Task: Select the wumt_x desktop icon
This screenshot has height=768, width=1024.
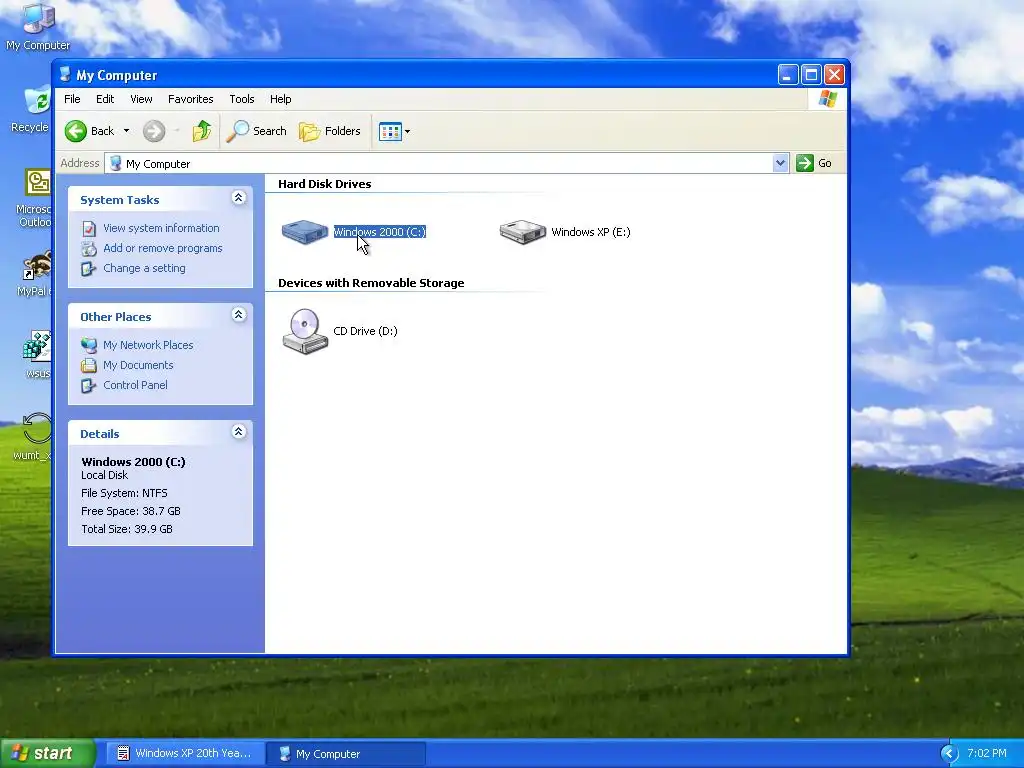Action: coord(34,436)
